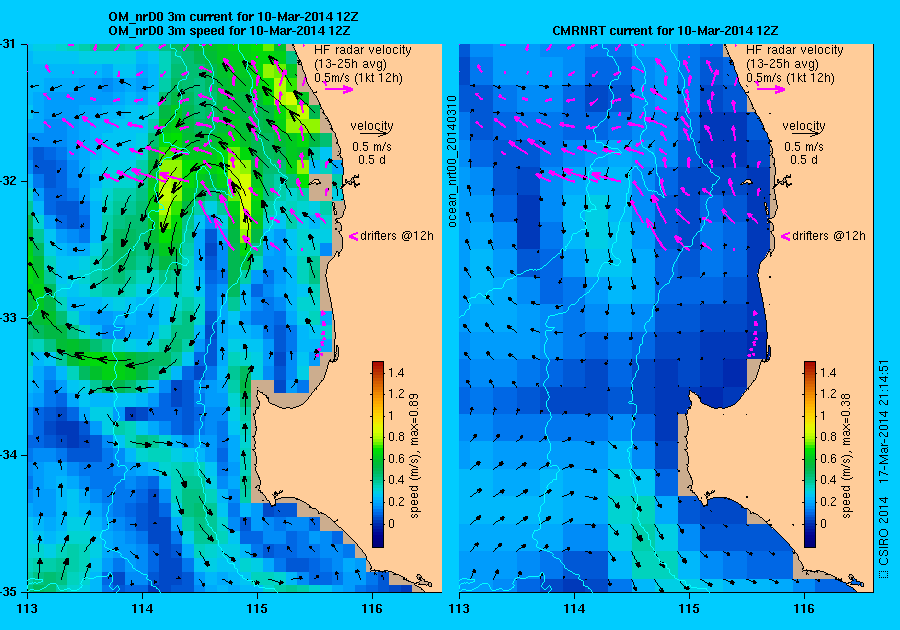Click the '115' longitude label under left map
The width and height of the screenshot is (900, 630).
[x=257, y=609]
